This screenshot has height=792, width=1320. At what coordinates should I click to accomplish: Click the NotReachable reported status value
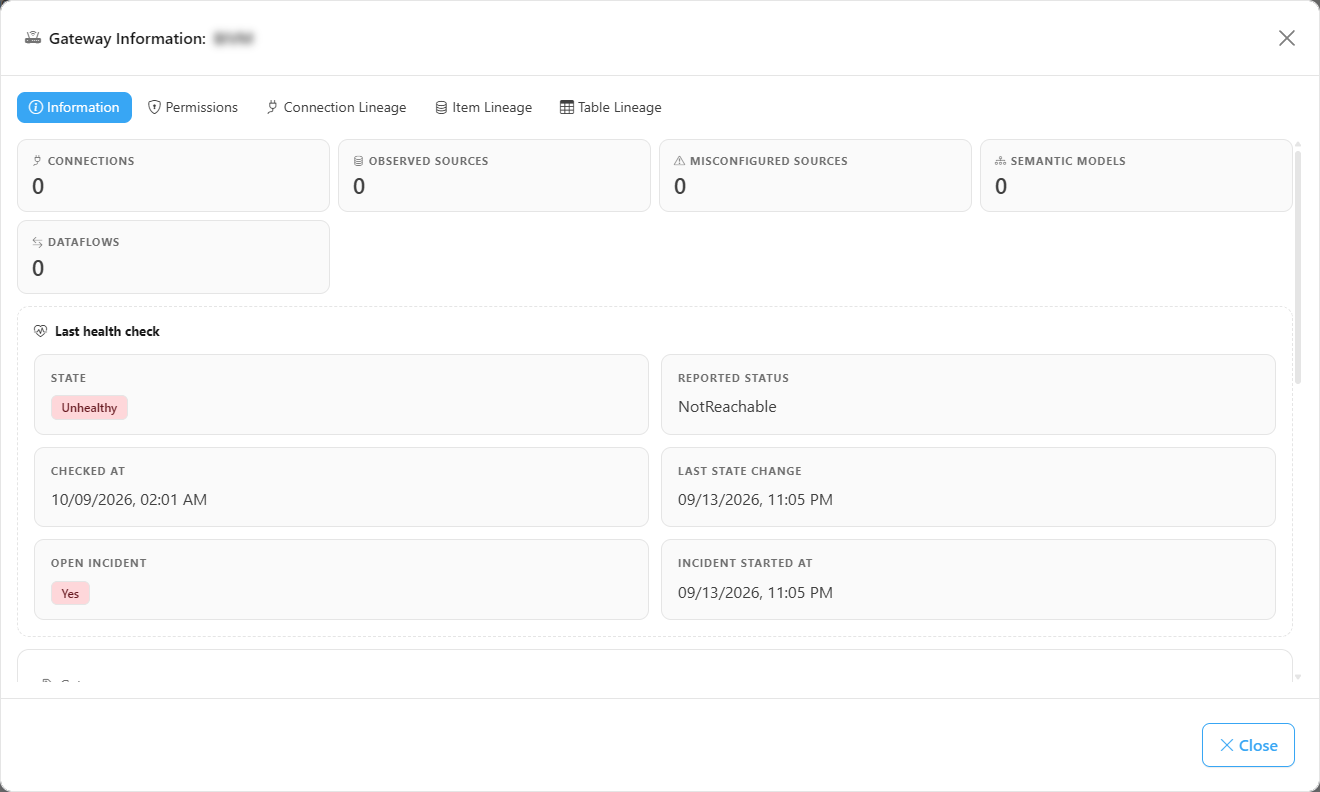click(727, 407)
